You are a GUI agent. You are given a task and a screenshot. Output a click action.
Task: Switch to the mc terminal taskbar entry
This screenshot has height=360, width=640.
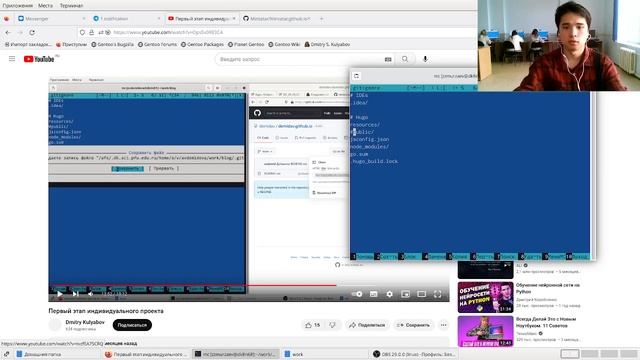coord(236,354)
